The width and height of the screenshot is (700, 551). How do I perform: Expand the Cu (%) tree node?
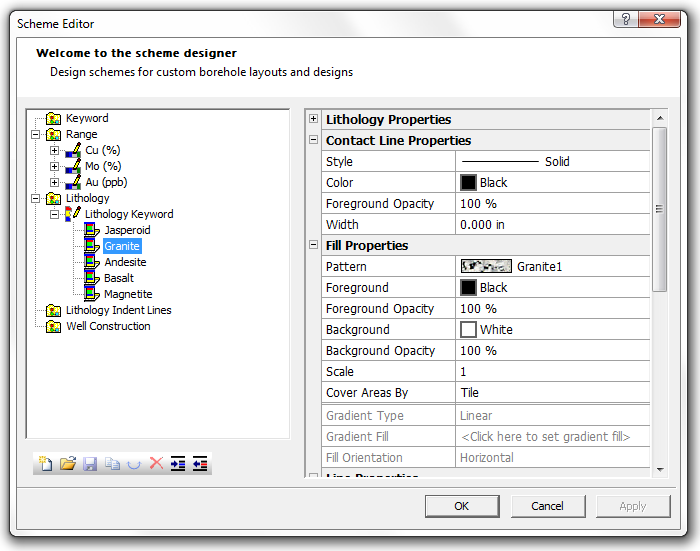[x=55, y=150]
